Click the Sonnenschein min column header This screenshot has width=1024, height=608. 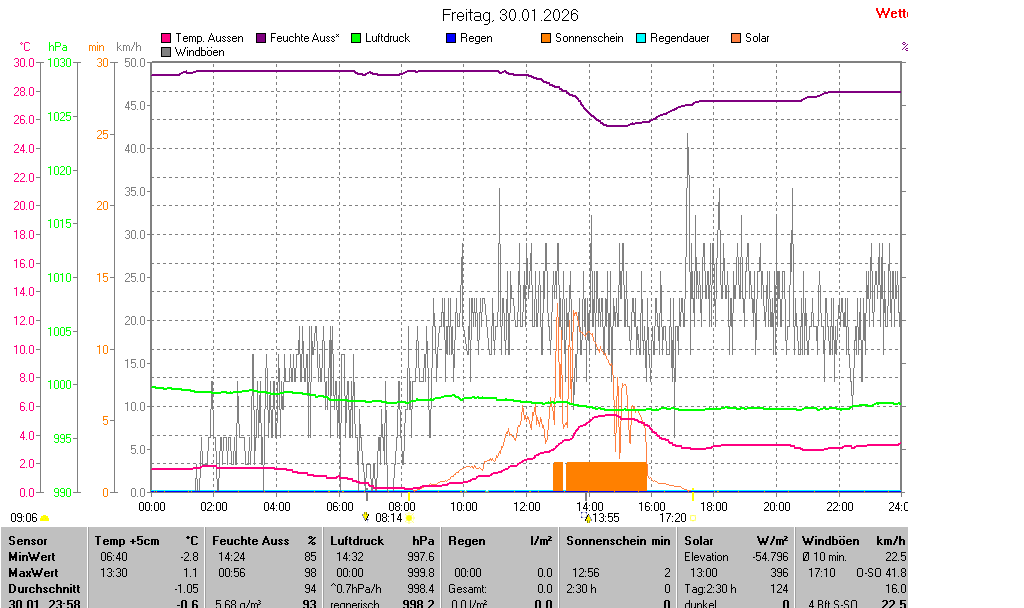(x=618, y=540)
